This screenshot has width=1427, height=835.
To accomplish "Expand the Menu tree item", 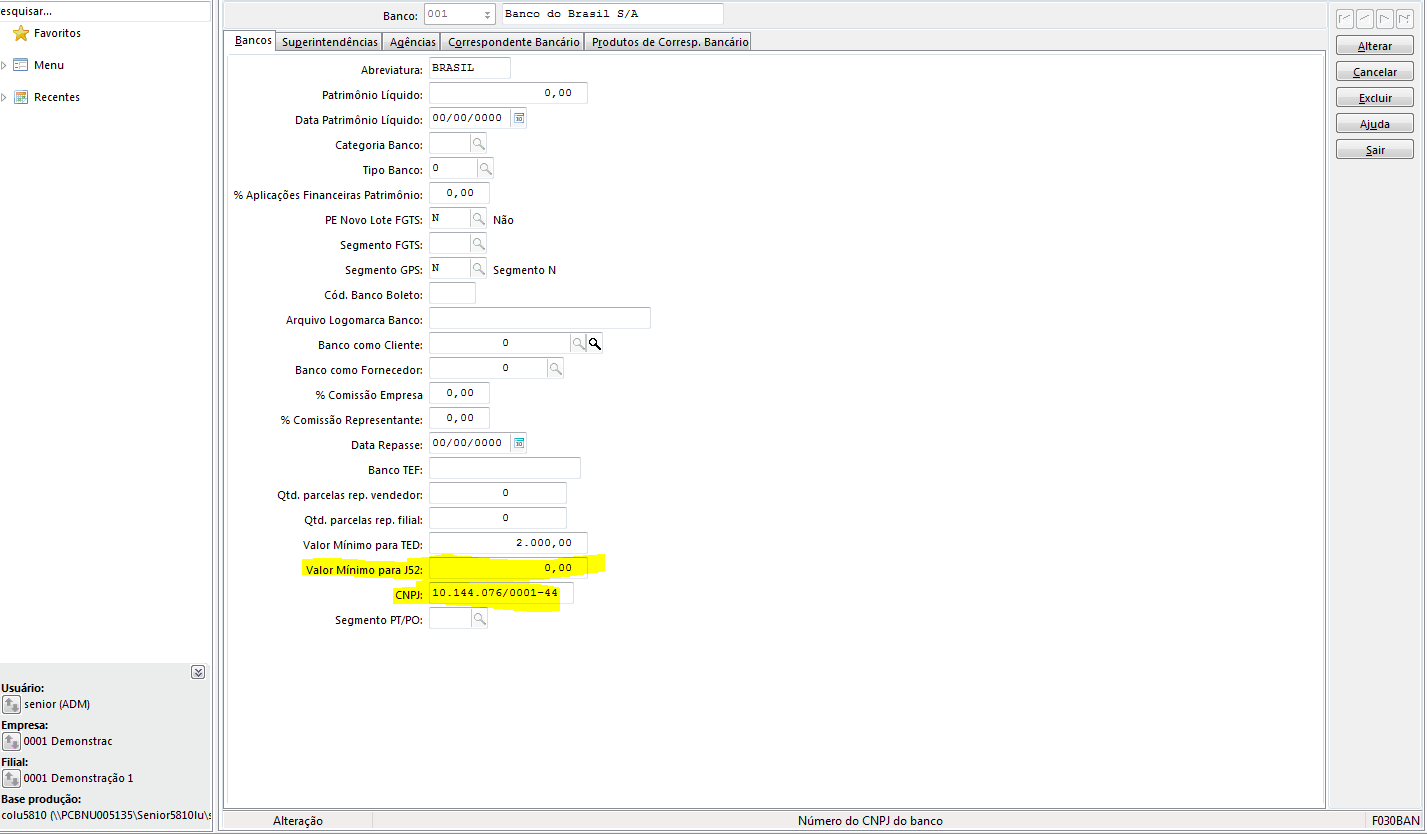I will [x=5, y=66].
